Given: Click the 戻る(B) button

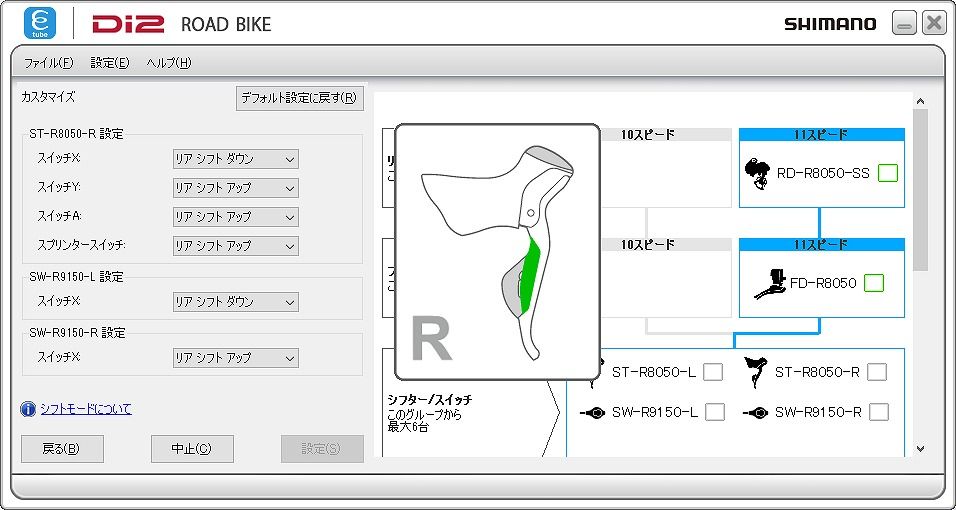Looking at the screenshot, I should (62, 449).
